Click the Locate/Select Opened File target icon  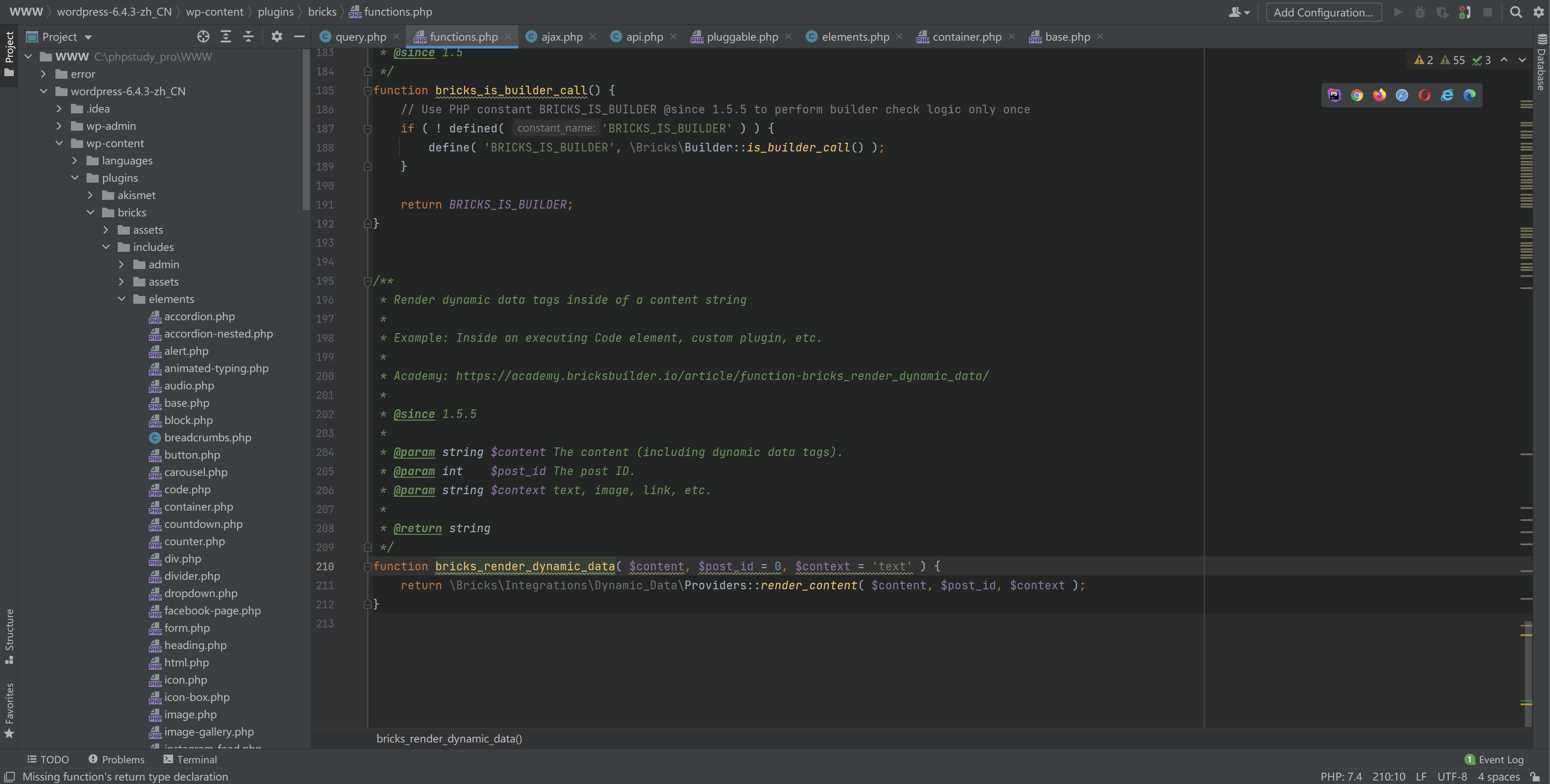(x=203, y=37)
